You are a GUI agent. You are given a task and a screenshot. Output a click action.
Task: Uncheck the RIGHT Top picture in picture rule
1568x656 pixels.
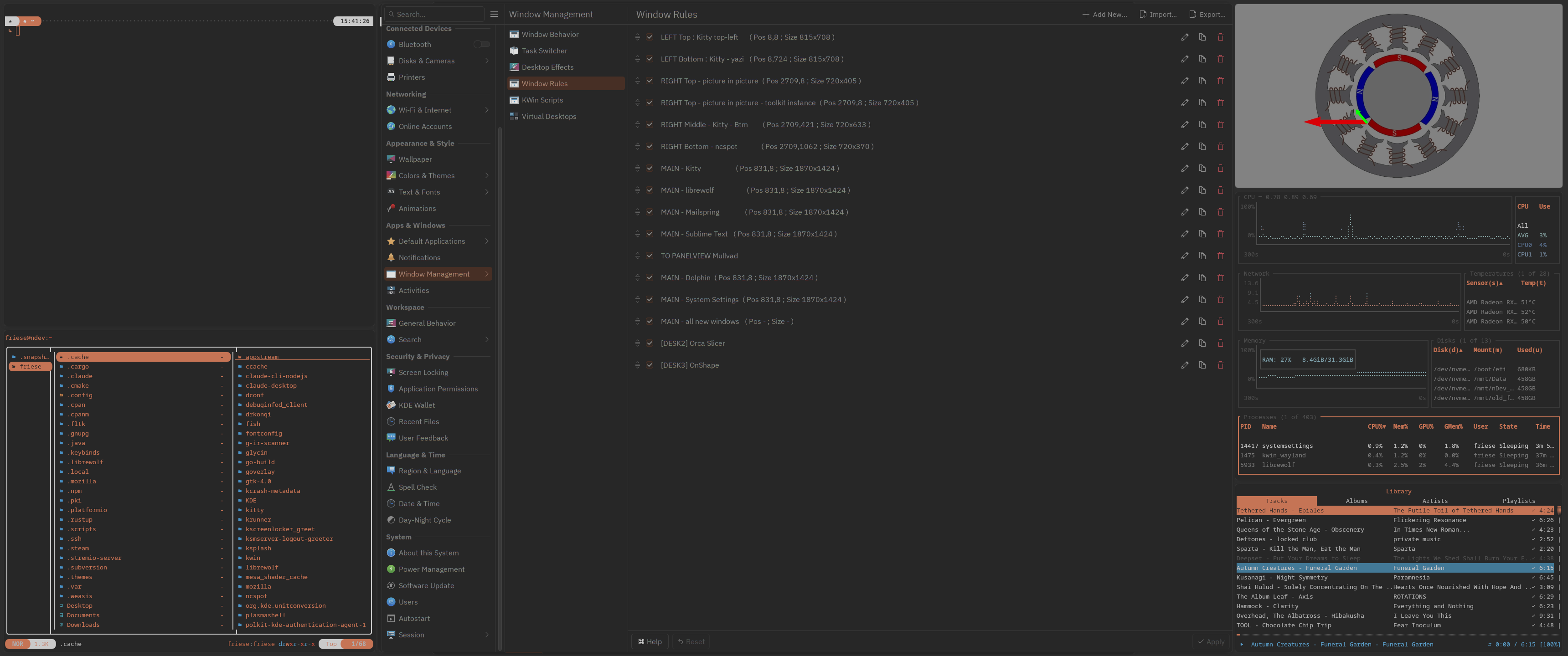point(650,81)
